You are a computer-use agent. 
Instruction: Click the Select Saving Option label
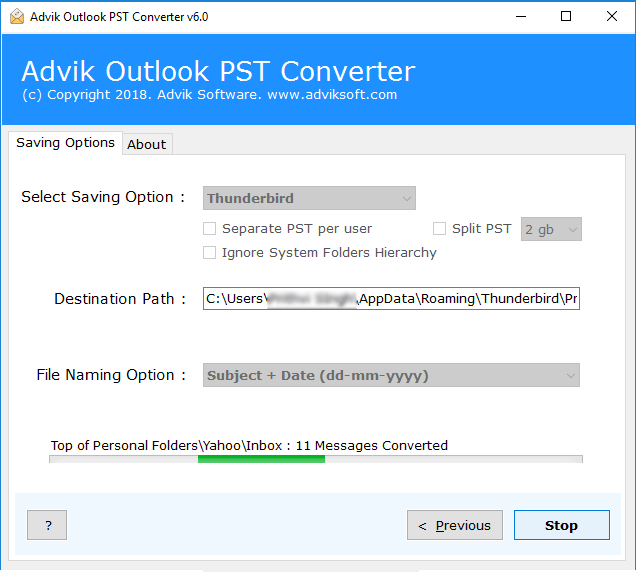[x=103, y=197]
